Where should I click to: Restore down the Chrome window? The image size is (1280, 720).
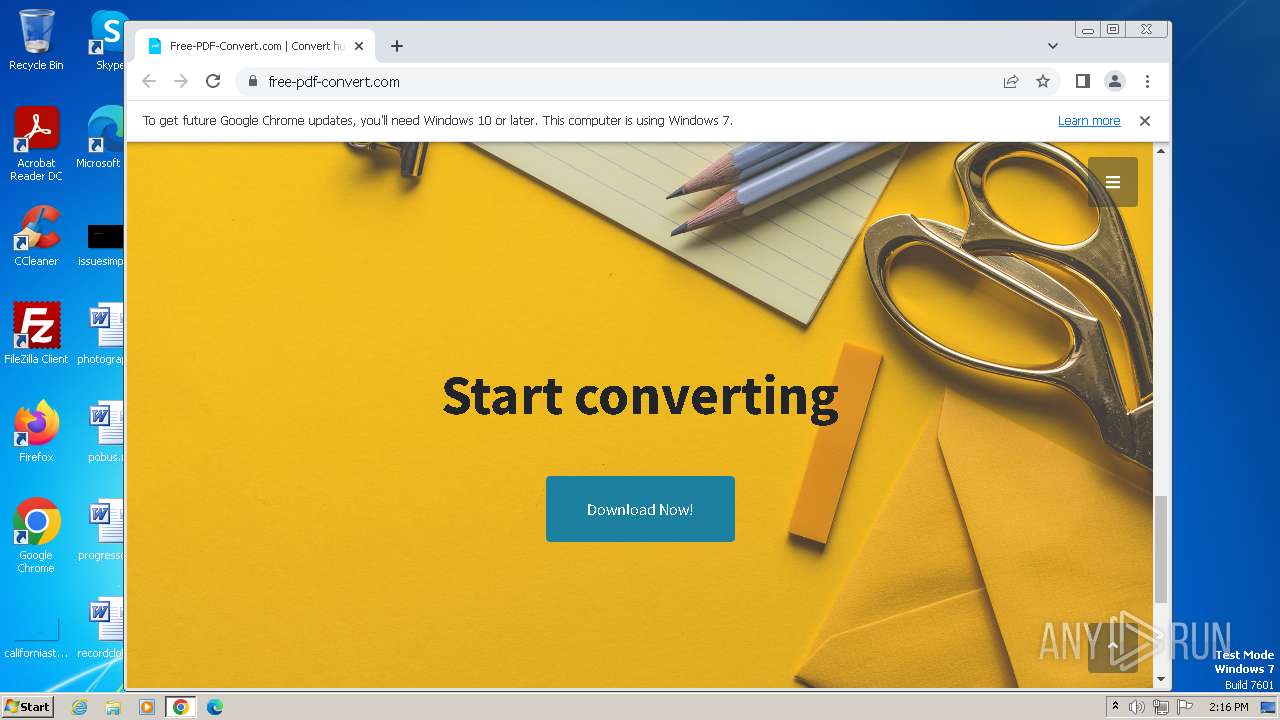1112,30
